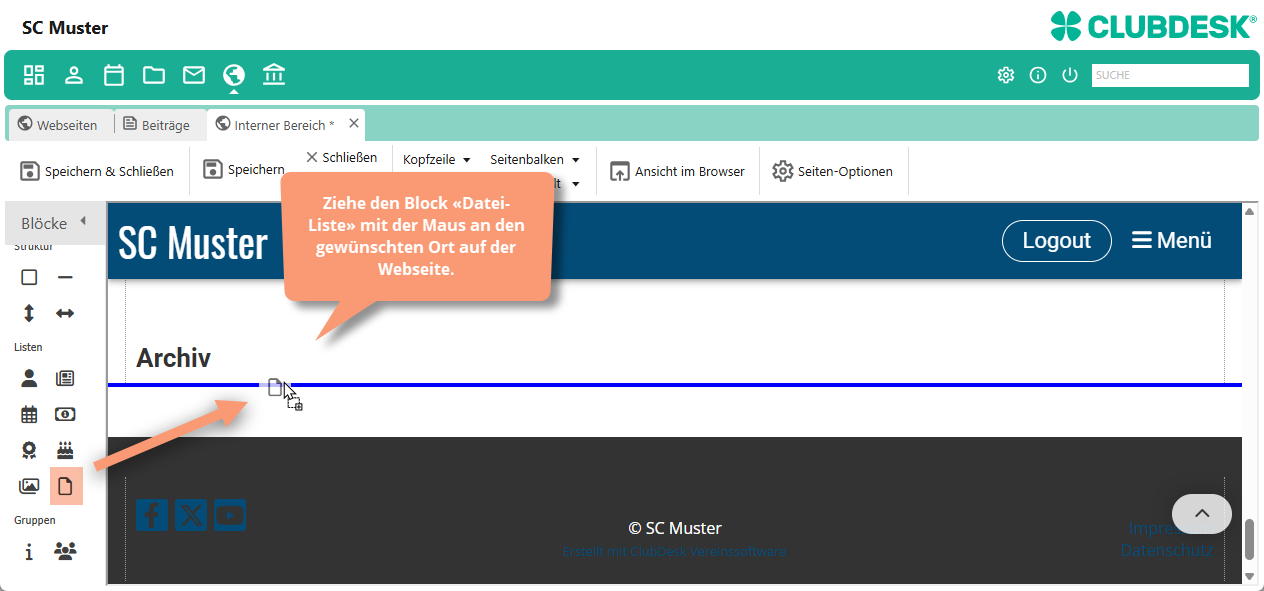This screenshot has width=1264, height=591.
Task: Open the mail envelope module icon
Action: 194,75
